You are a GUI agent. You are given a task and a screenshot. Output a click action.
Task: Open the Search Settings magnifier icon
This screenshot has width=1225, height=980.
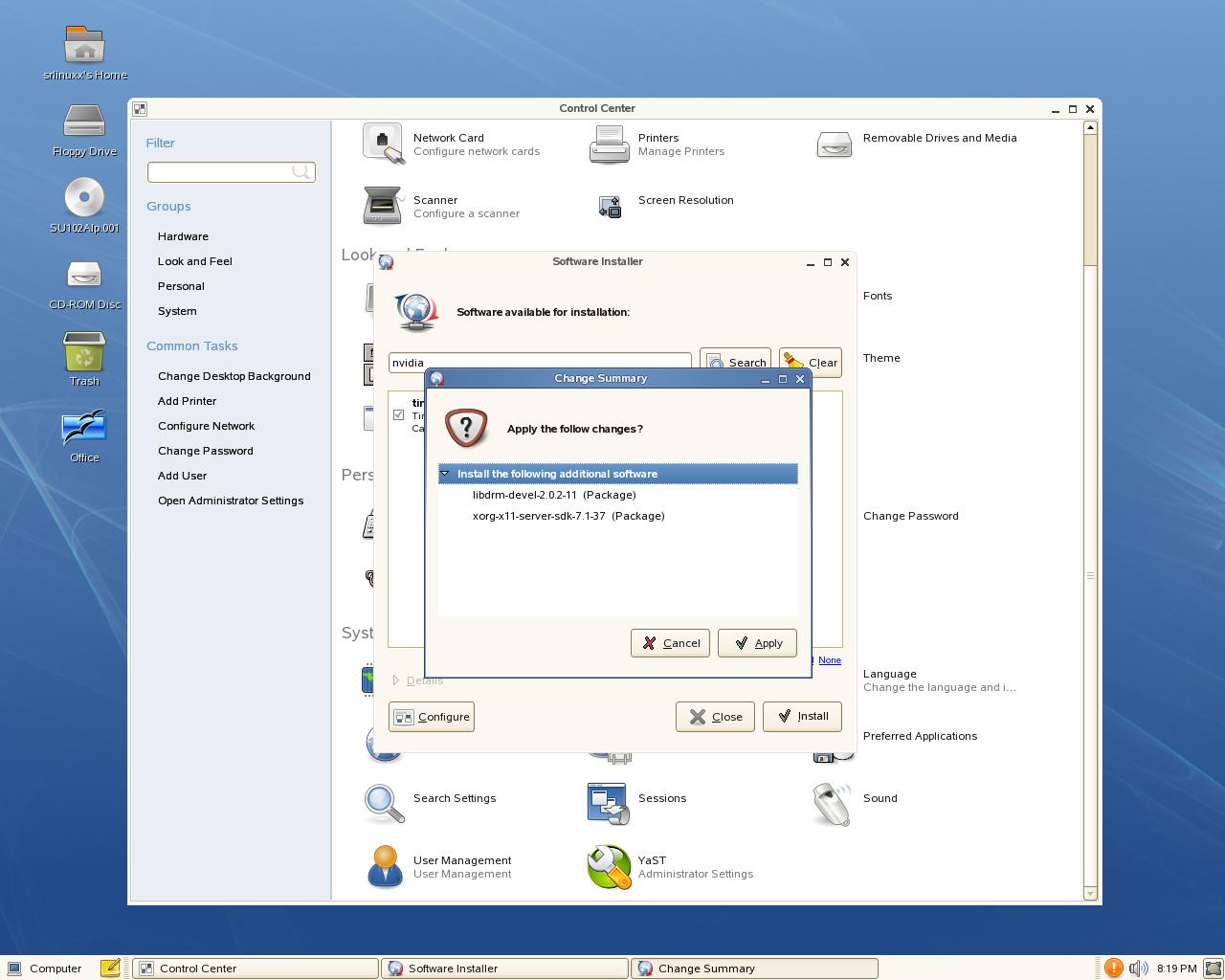tap(383, 804)
